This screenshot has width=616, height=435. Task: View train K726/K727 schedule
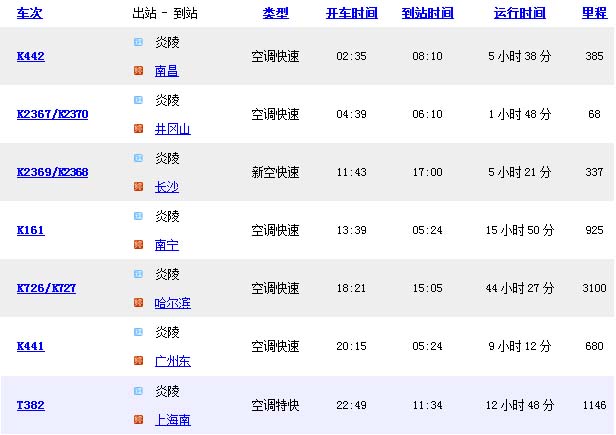pos(47,288)
